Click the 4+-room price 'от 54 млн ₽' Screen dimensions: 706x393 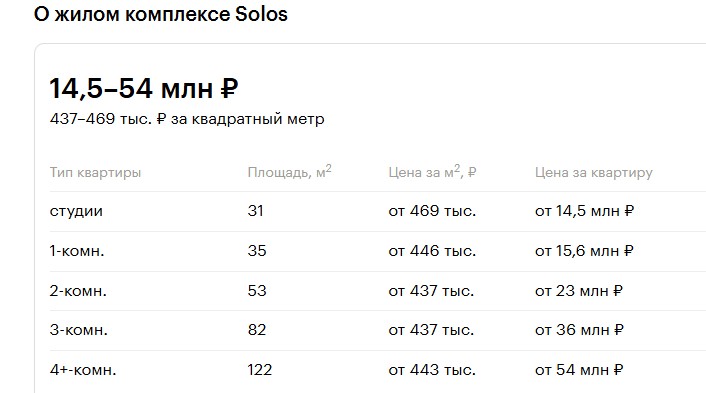point(579,370)
